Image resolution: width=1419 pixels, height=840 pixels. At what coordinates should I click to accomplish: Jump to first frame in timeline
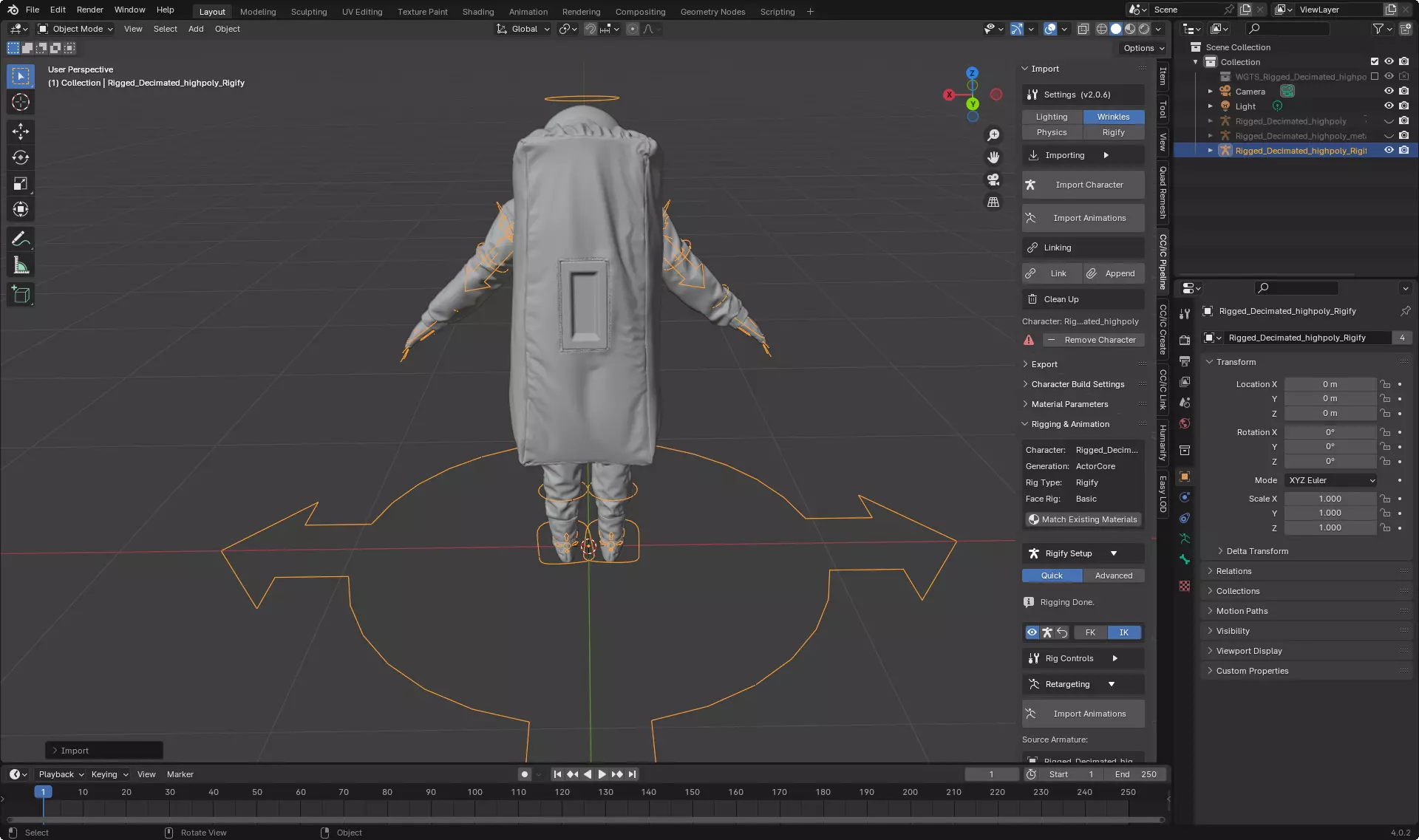557,774
